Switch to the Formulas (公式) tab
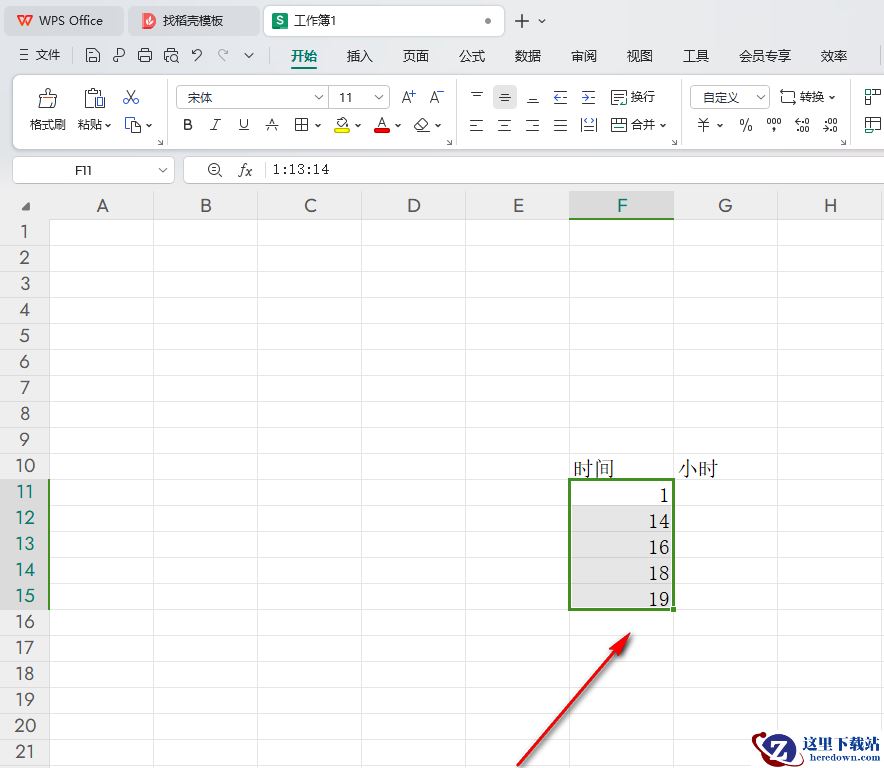 pyautogui.click(x=472, y=56)
